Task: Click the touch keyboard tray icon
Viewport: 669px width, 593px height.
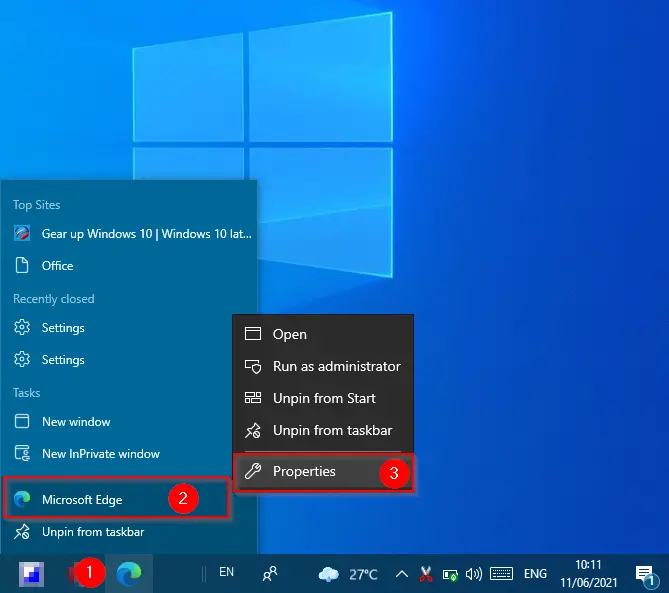Action: [x=501, y=574]
